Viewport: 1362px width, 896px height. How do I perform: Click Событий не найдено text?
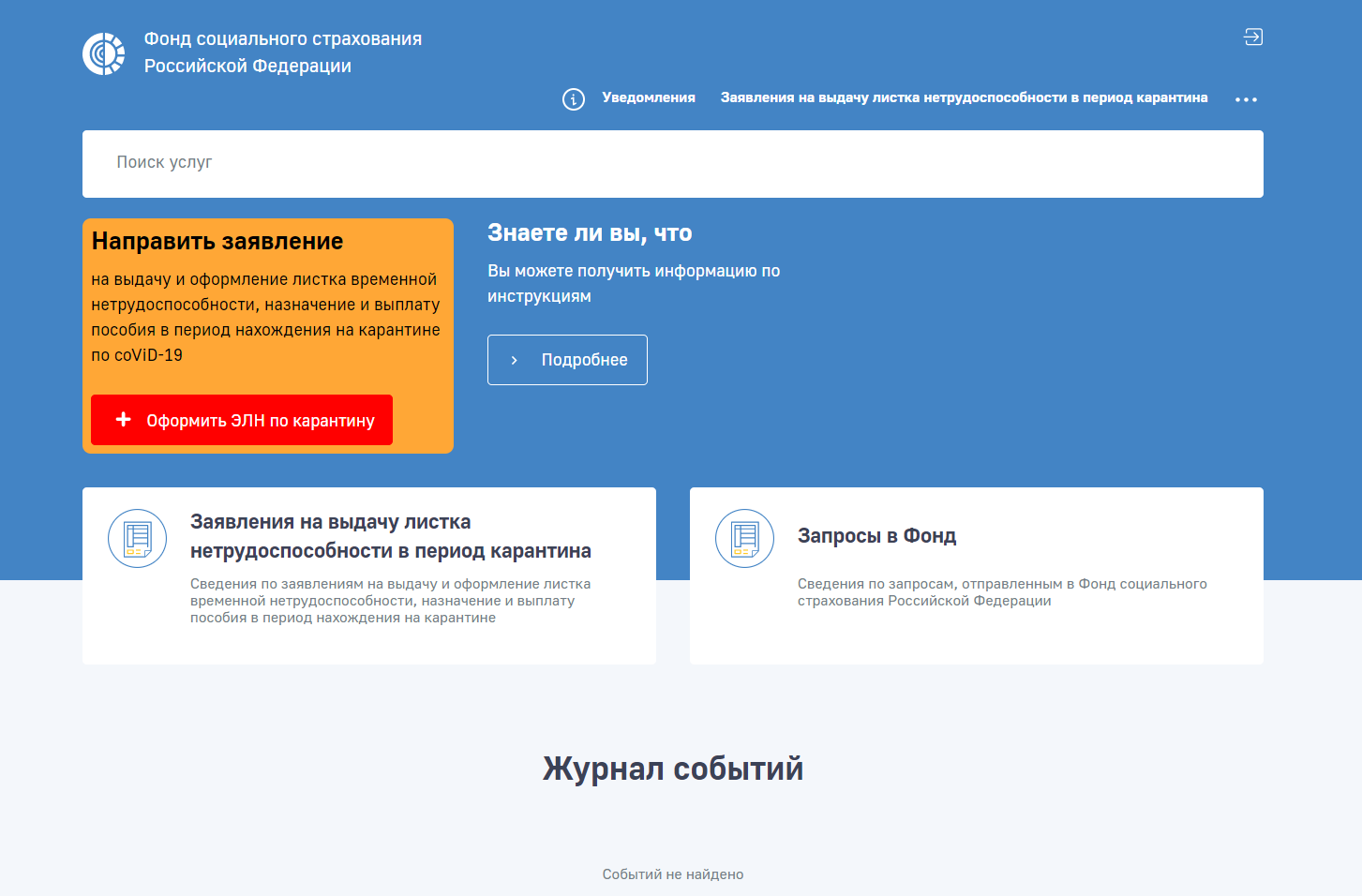tap(673, 874)
